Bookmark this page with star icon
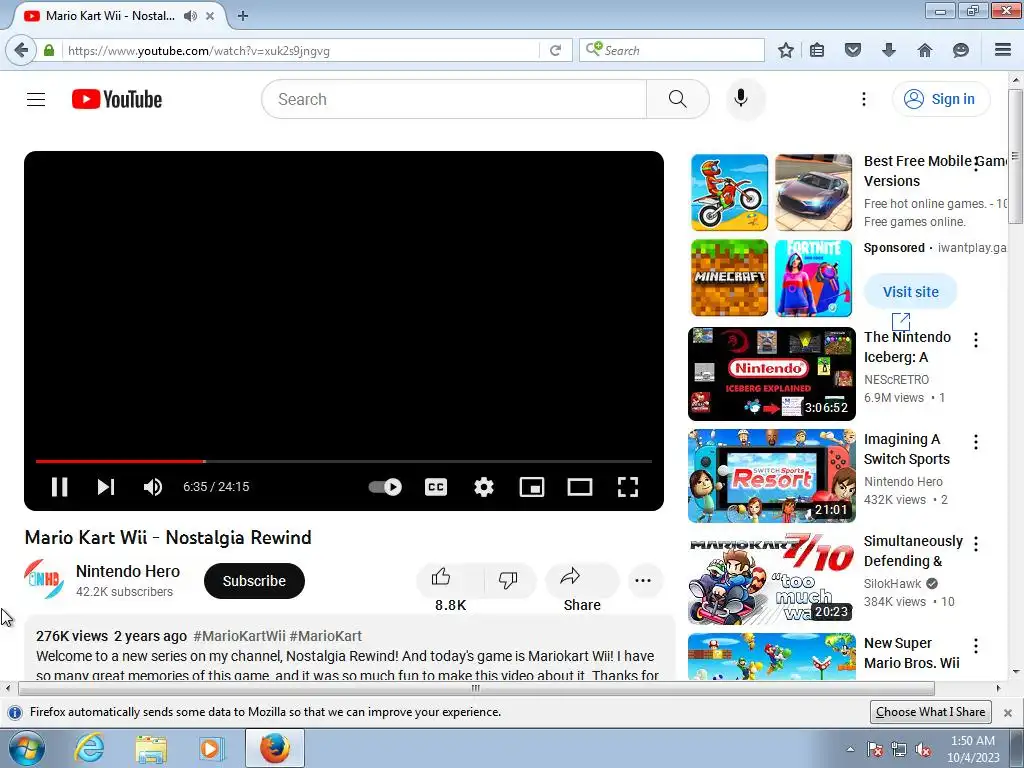The width and height of the screenshot is (1024, 768). tap(786, 50)
